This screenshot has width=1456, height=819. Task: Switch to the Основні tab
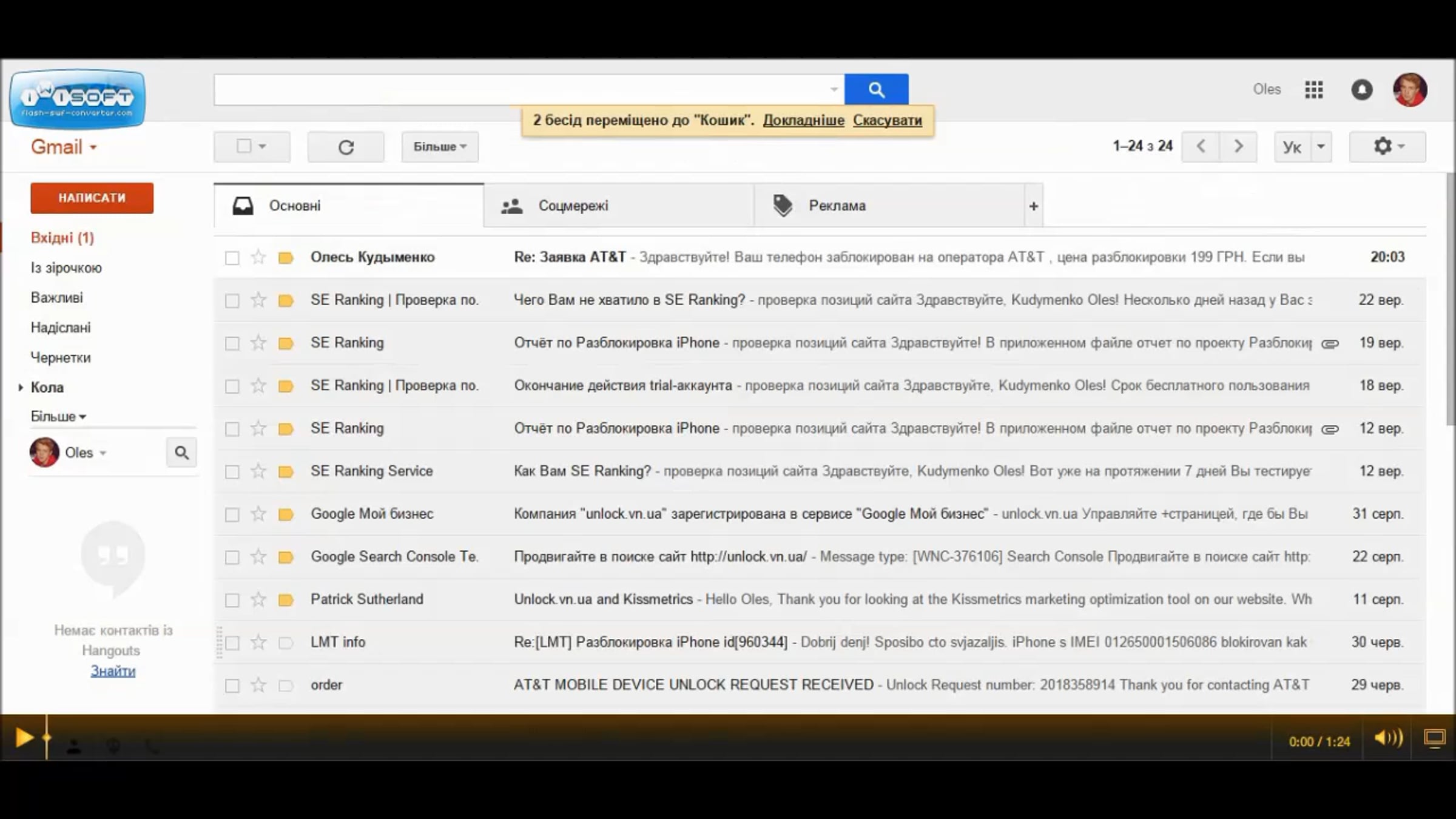click(349, 206)
